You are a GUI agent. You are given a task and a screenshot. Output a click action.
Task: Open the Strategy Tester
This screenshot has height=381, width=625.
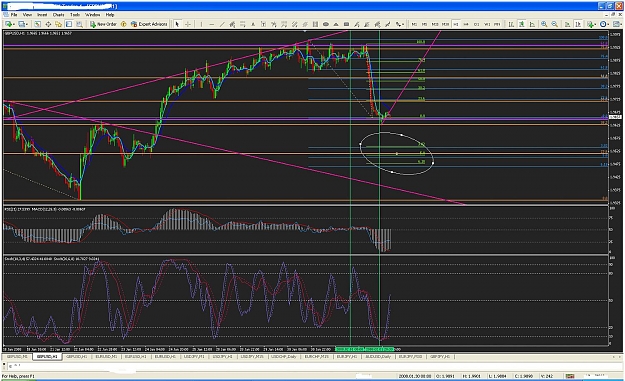[x=79, y=24]
